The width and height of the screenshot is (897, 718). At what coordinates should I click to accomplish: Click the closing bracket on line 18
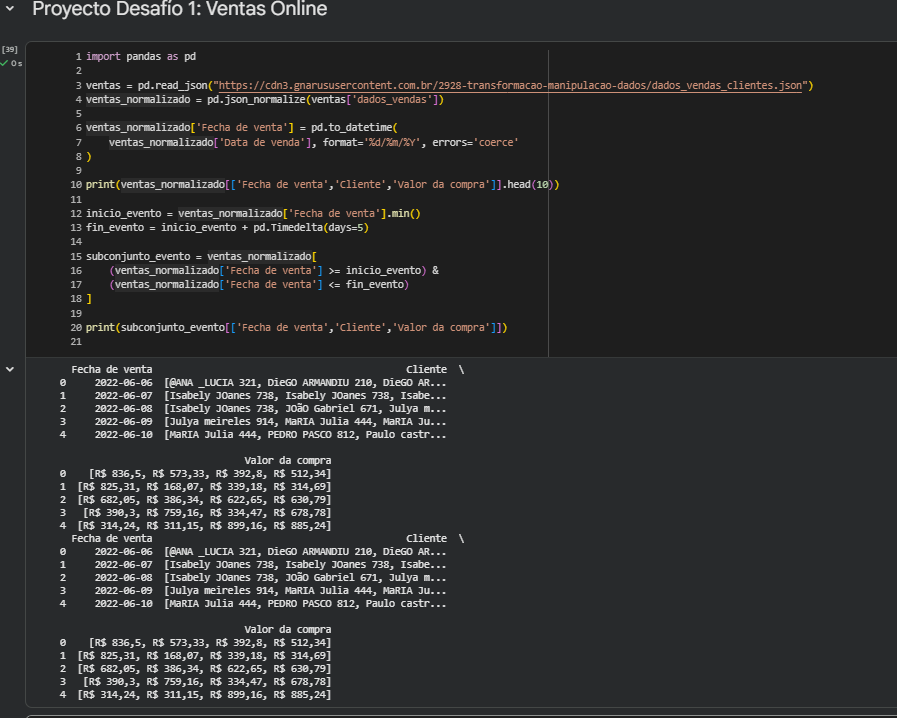click(x=89, y=299)
